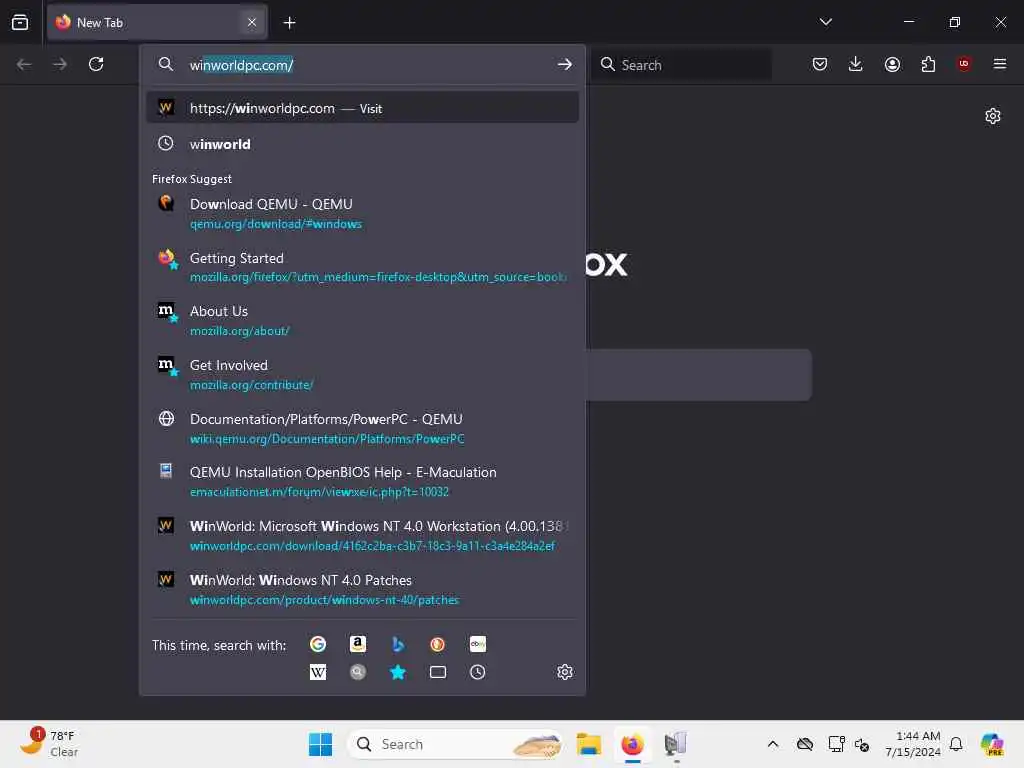
Task: Search this time with Amazon
Action: 358,645
